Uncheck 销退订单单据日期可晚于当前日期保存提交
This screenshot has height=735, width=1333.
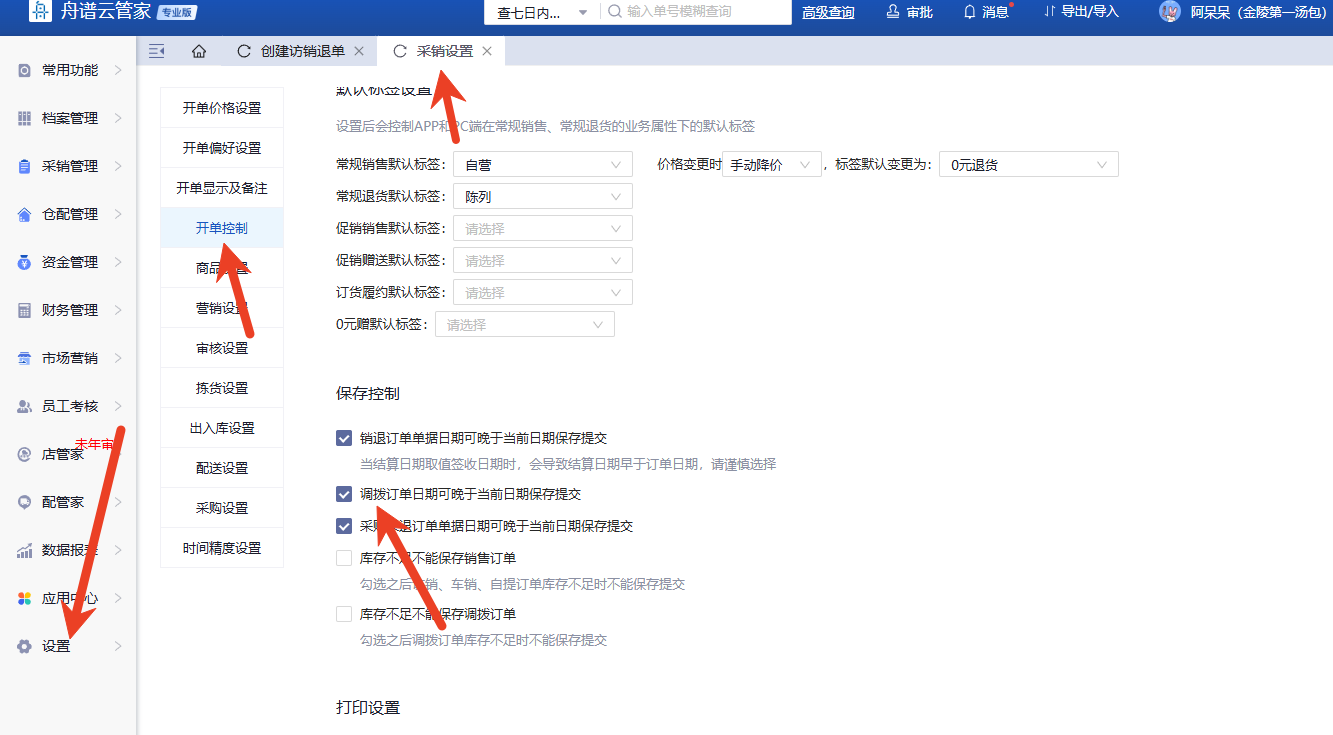click(x=344, y=438)
